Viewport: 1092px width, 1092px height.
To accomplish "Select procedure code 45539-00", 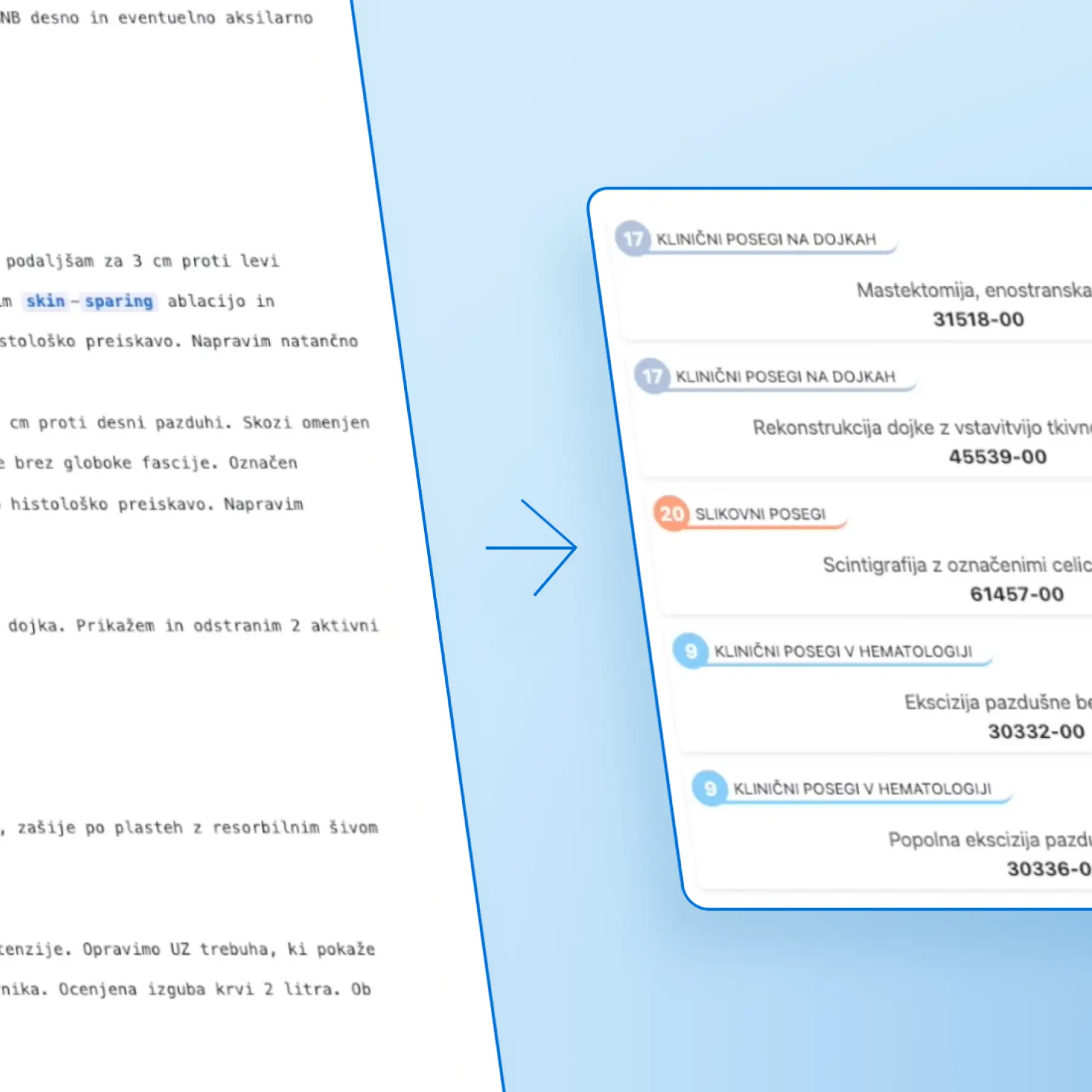I will pos(997,457).
